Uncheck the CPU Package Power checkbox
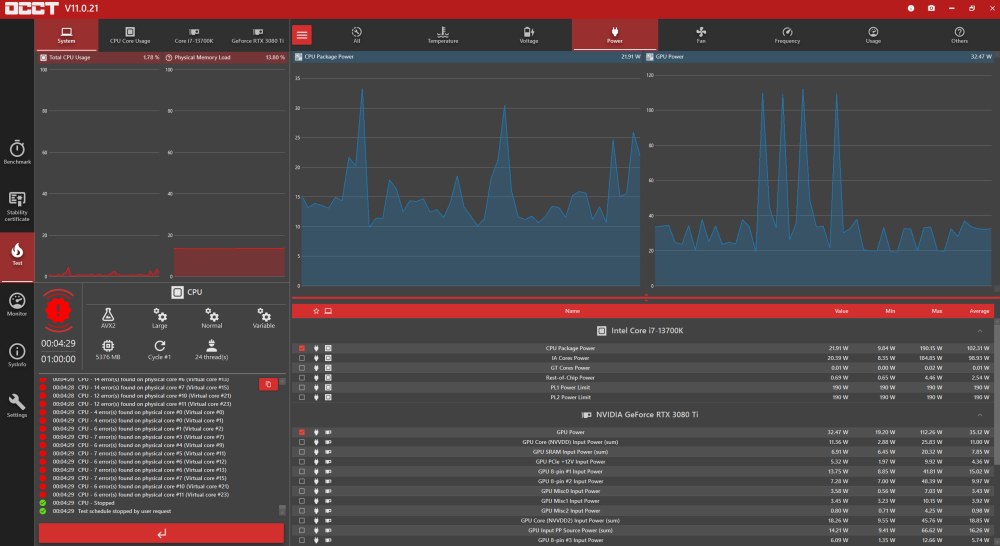 coord(302,348)
